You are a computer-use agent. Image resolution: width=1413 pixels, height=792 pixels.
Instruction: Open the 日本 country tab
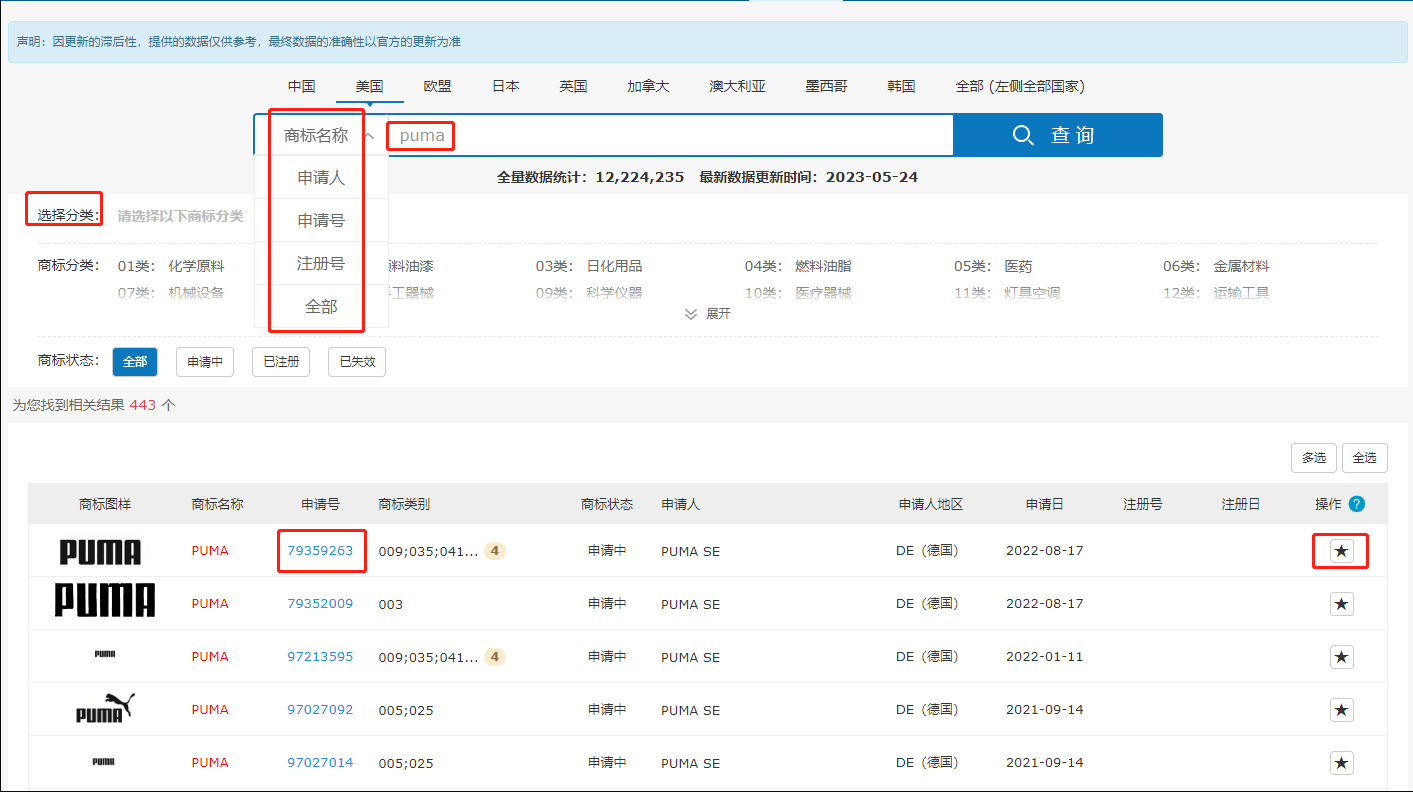tap(505, 86)
